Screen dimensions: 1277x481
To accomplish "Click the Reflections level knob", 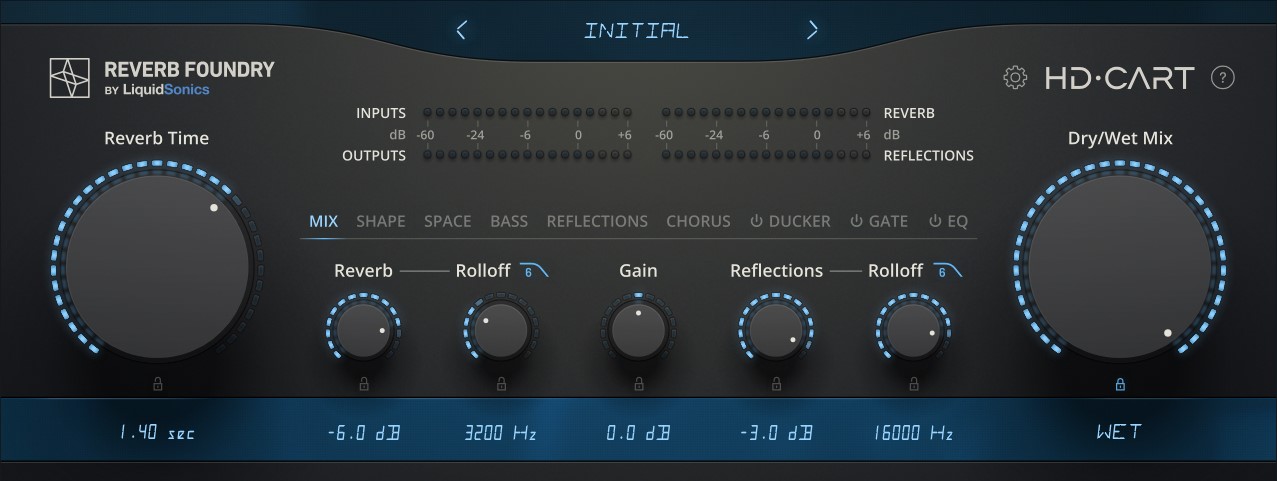I will coord(776,330).
